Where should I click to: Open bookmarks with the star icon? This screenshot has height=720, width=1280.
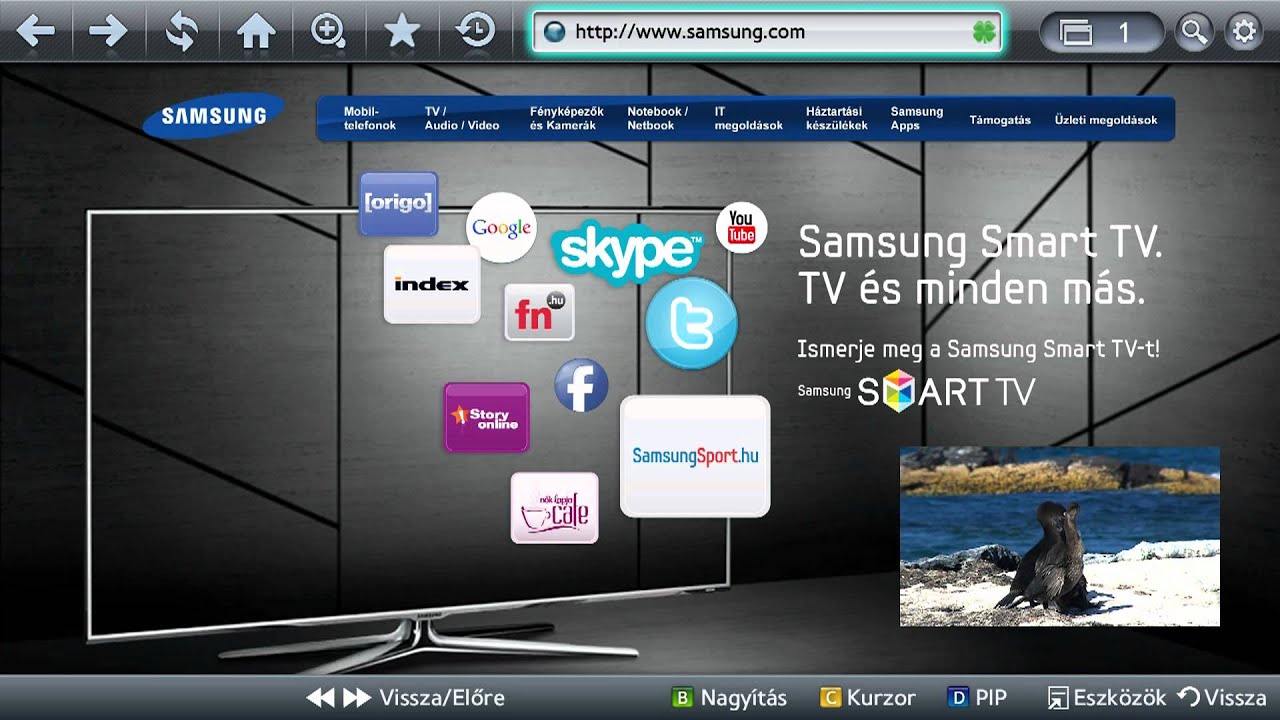(402, 32)
